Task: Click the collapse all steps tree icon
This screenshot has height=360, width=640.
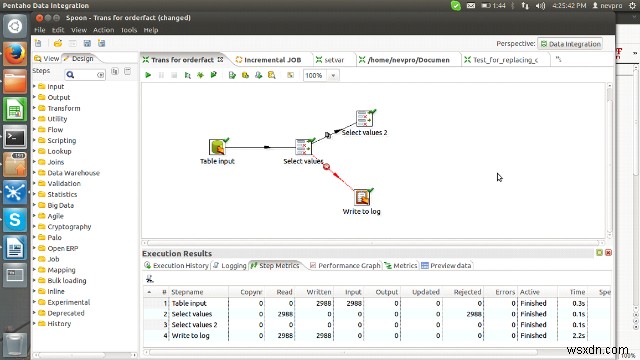Action: pyautogui.click(x=127, y=71)
